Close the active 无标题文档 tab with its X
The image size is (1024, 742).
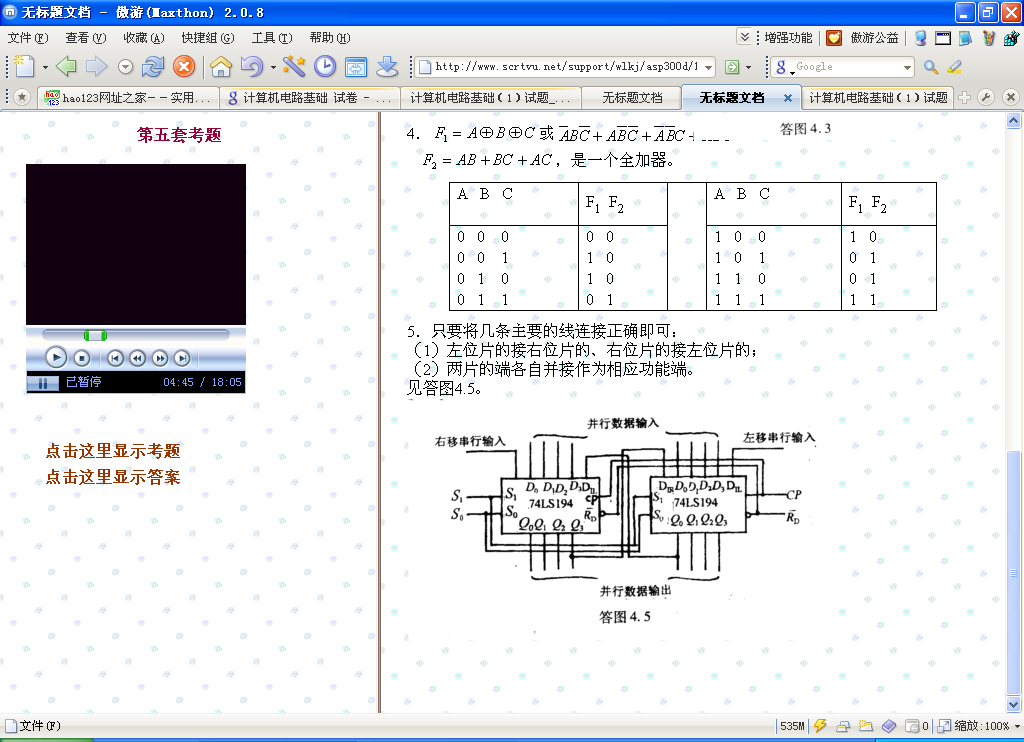[788, 98]
